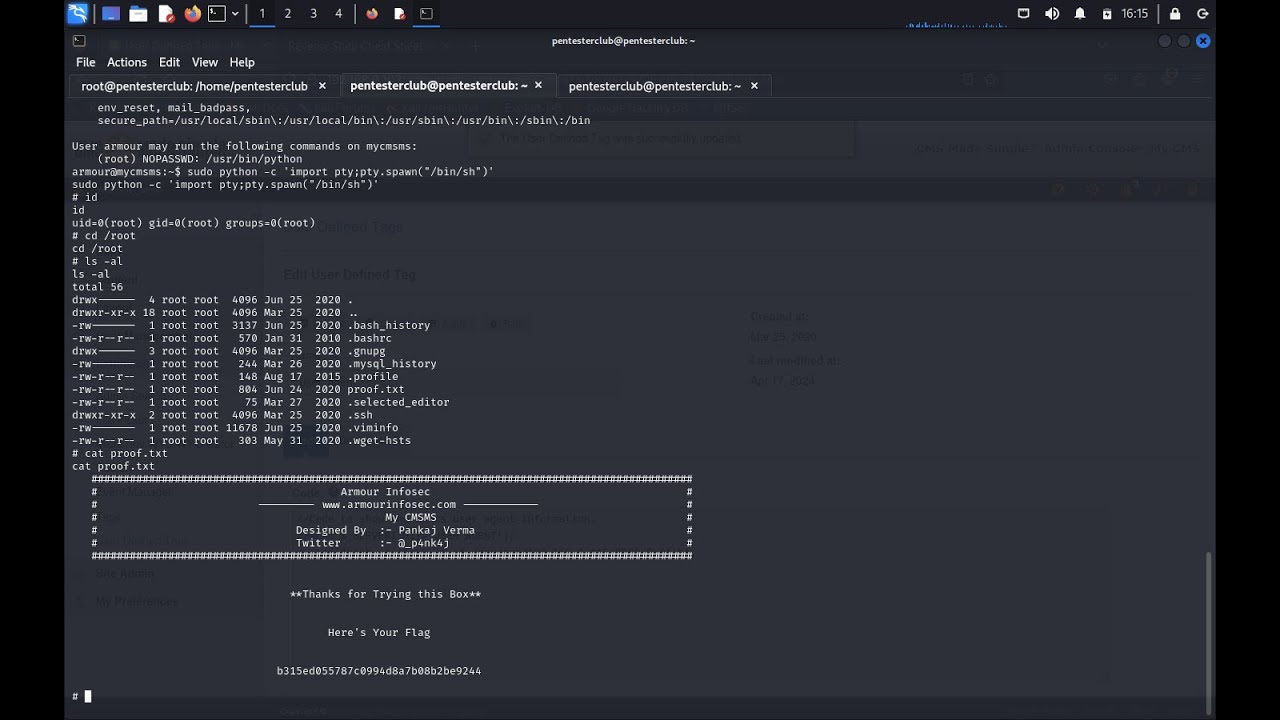Click 'uid=0(root) gid=0(root) groups=0(root)' output line
The height and width of the screenshot is (720, 1280).
[194, 223]
